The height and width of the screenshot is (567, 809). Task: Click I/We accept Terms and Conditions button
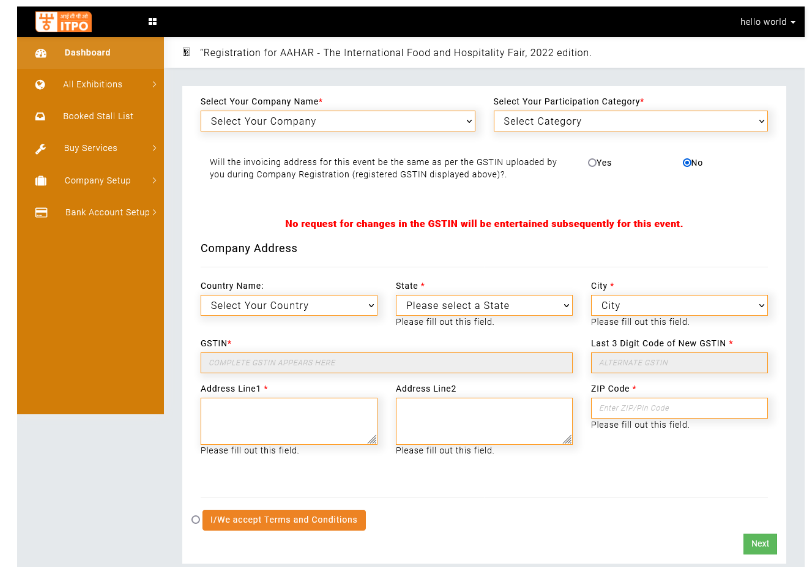[284, 520]
